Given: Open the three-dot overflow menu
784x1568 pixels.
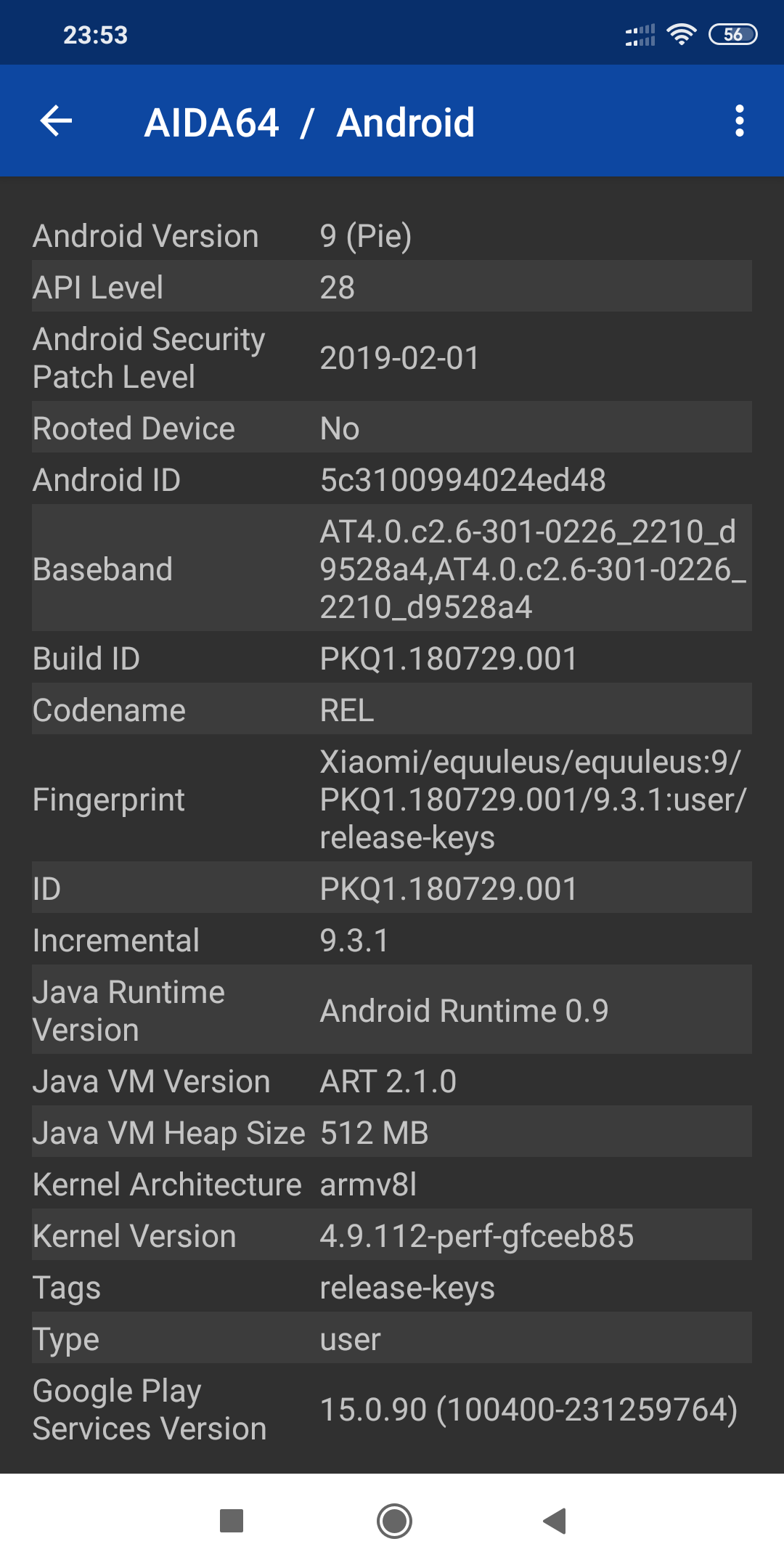Looking at the screenshot, I should [739, 121].
